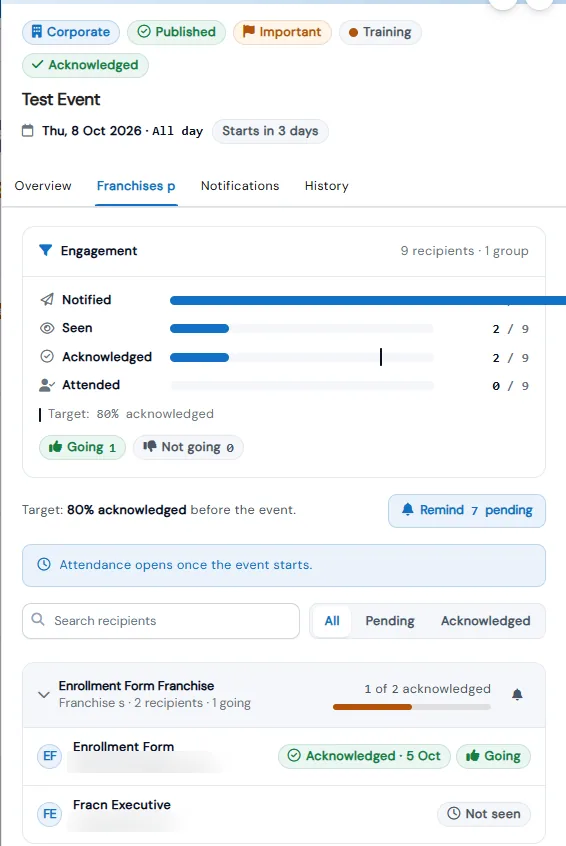The width and height of the screenshot is (566, 846).
Task: Click the Starts in 3 days pill
Action: tap(270, 131)
